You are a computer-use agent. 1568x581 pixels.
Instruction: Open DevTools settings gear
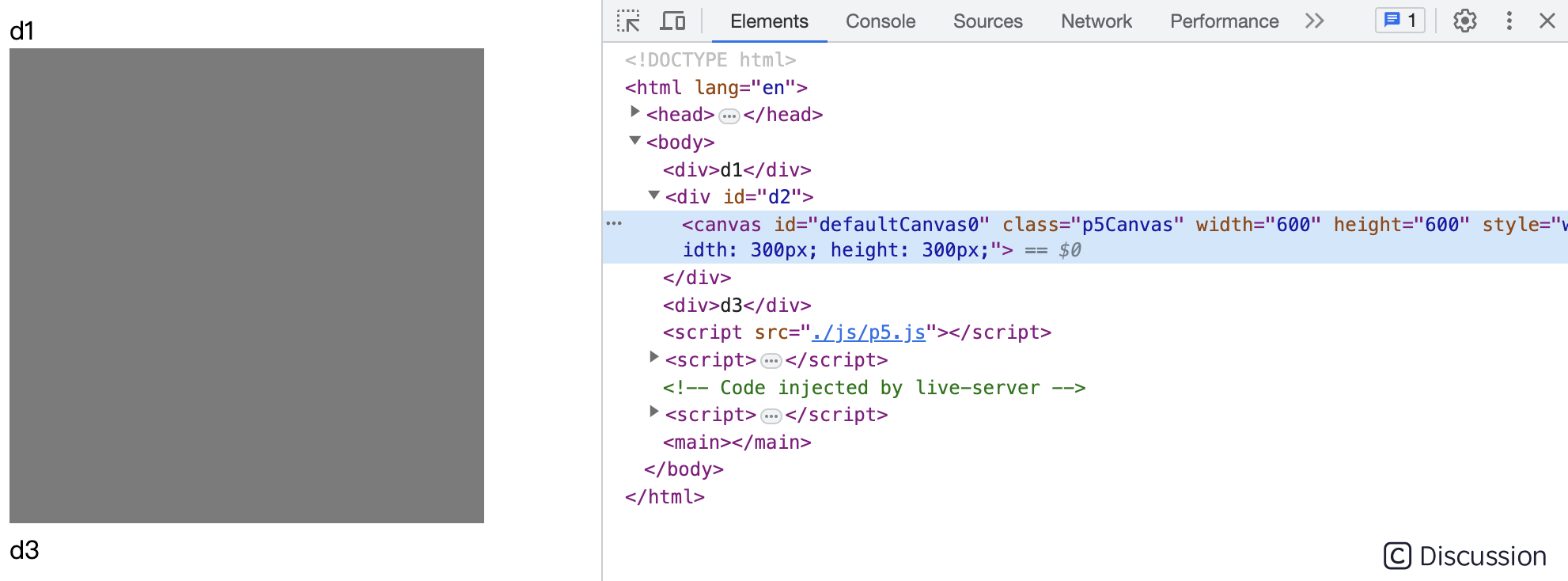pyautogui.click(x=1465, y=21)
